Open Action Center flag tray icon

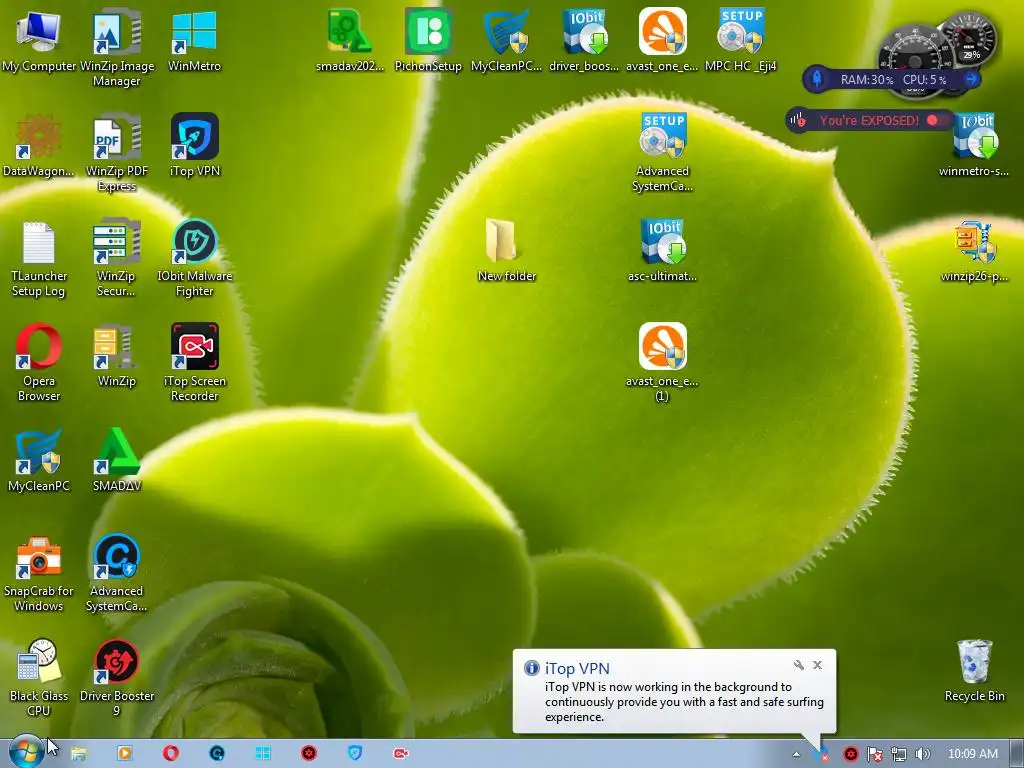pos(874,754)
